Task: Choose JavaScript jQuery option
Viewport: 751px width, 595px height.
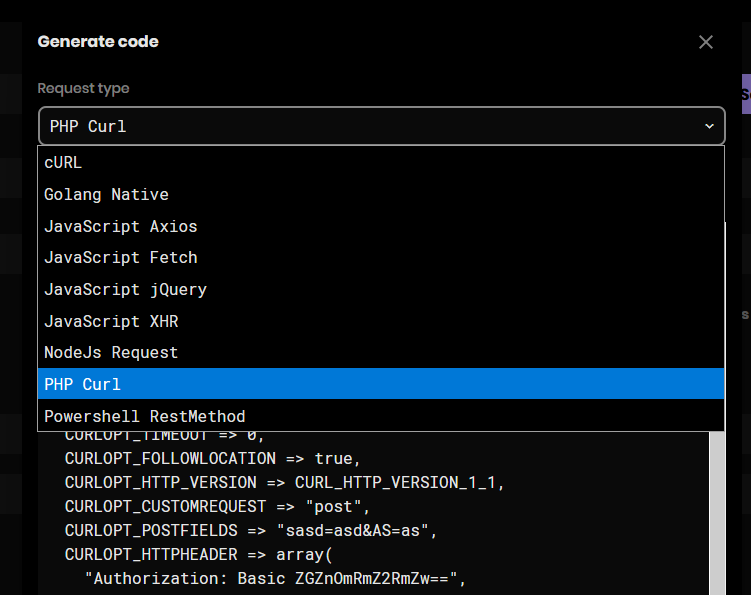Action: coord(381,289)
